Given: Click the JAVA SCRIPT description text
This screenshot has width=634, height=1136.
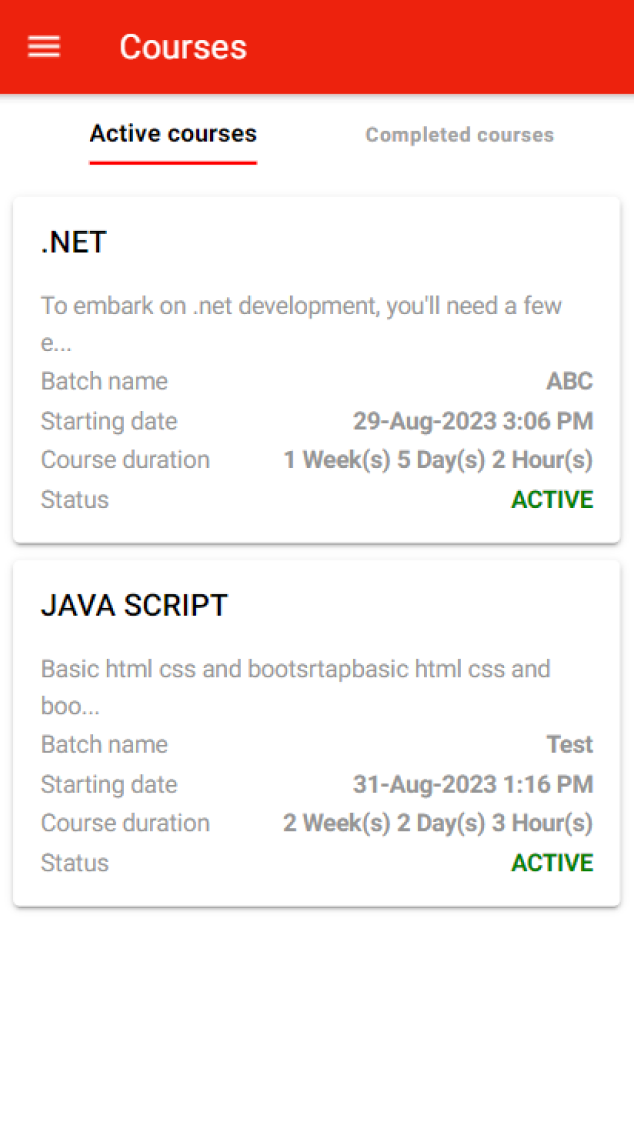Looking at the screenshot, I should coord(295,686).
